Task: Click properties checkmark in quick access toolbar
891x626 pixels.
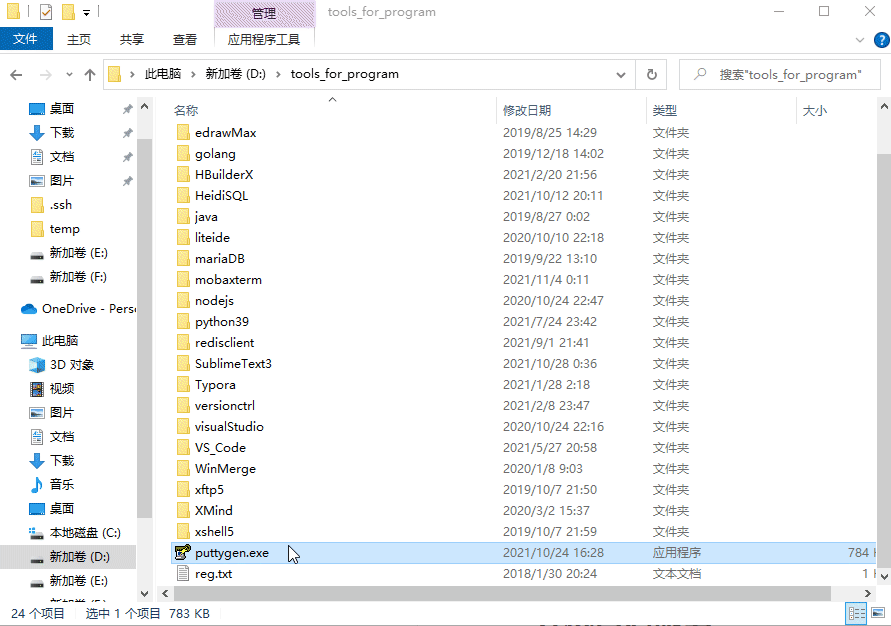Action: 46,11
